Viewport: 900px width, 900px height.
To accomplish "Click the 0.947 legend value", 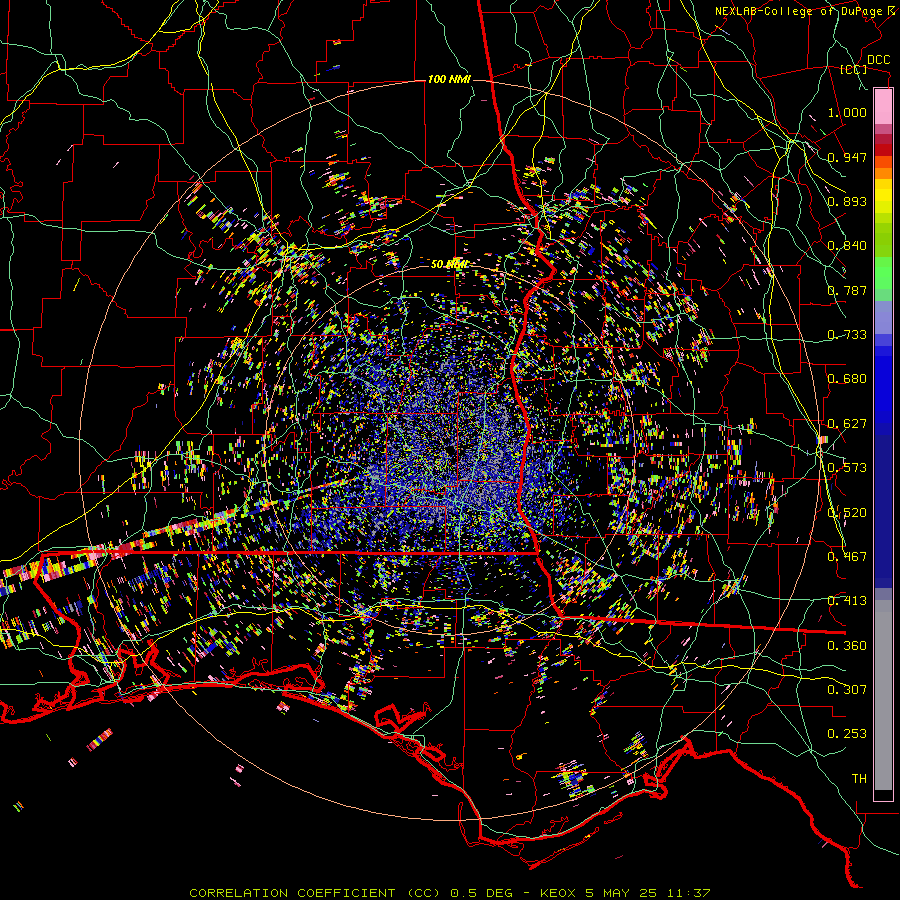I will pyautogui.click(x=847, y=157).
